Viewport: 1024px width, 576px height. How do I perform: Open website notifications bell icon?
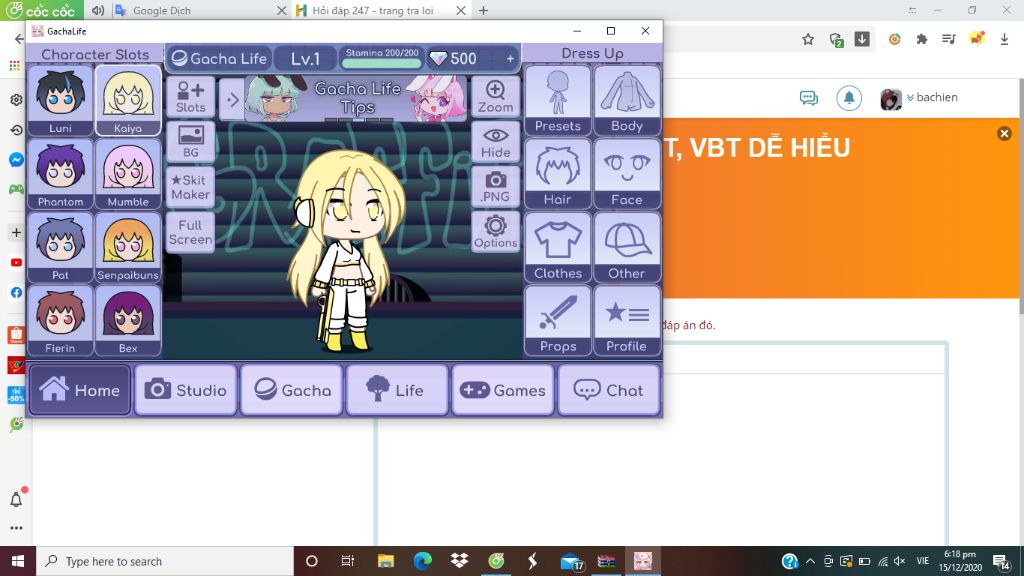pyautogui.click(x=849, y=98)
